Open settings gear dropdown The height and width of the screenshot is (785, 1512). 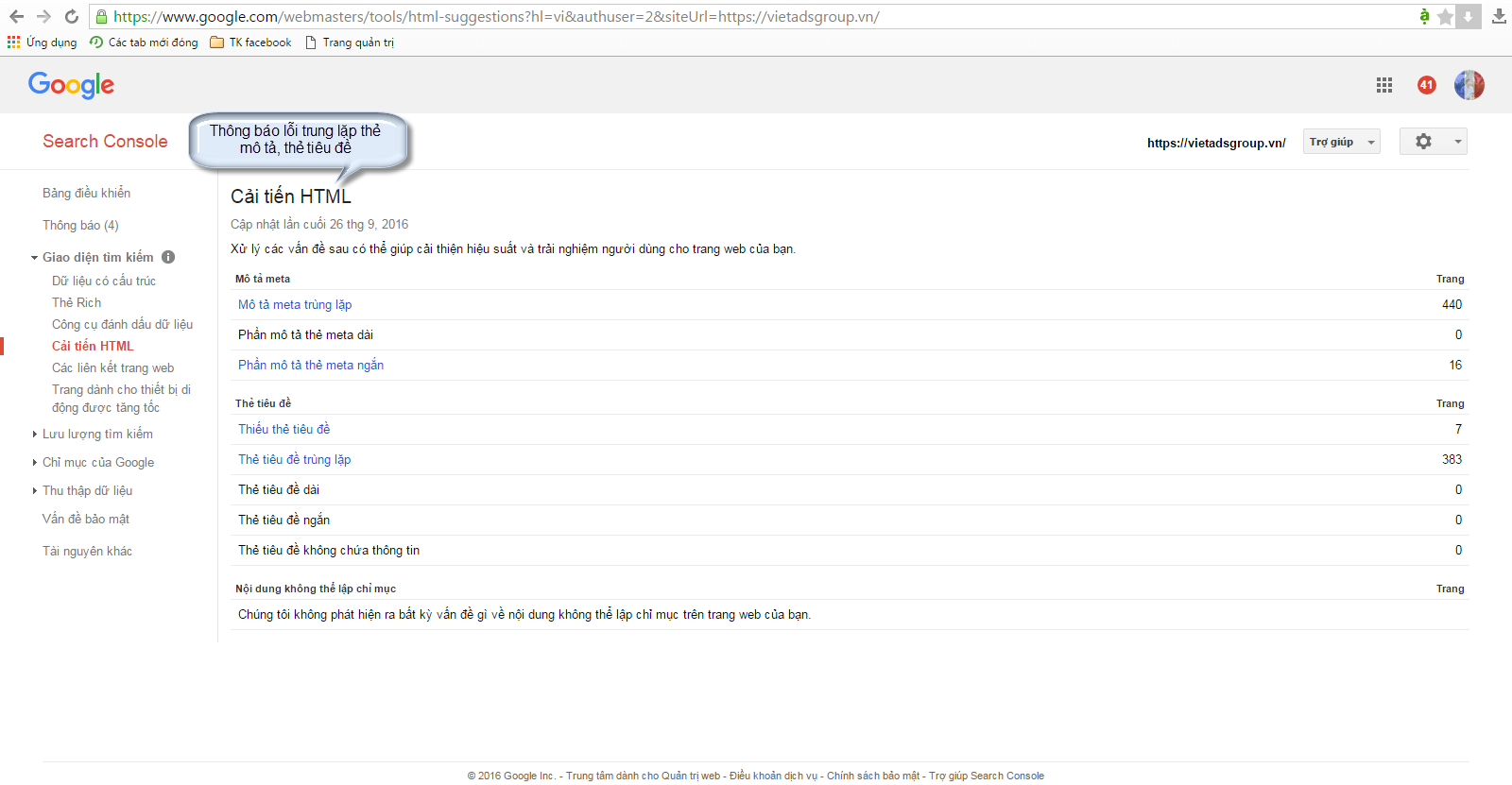click(x=1433, y=142)
